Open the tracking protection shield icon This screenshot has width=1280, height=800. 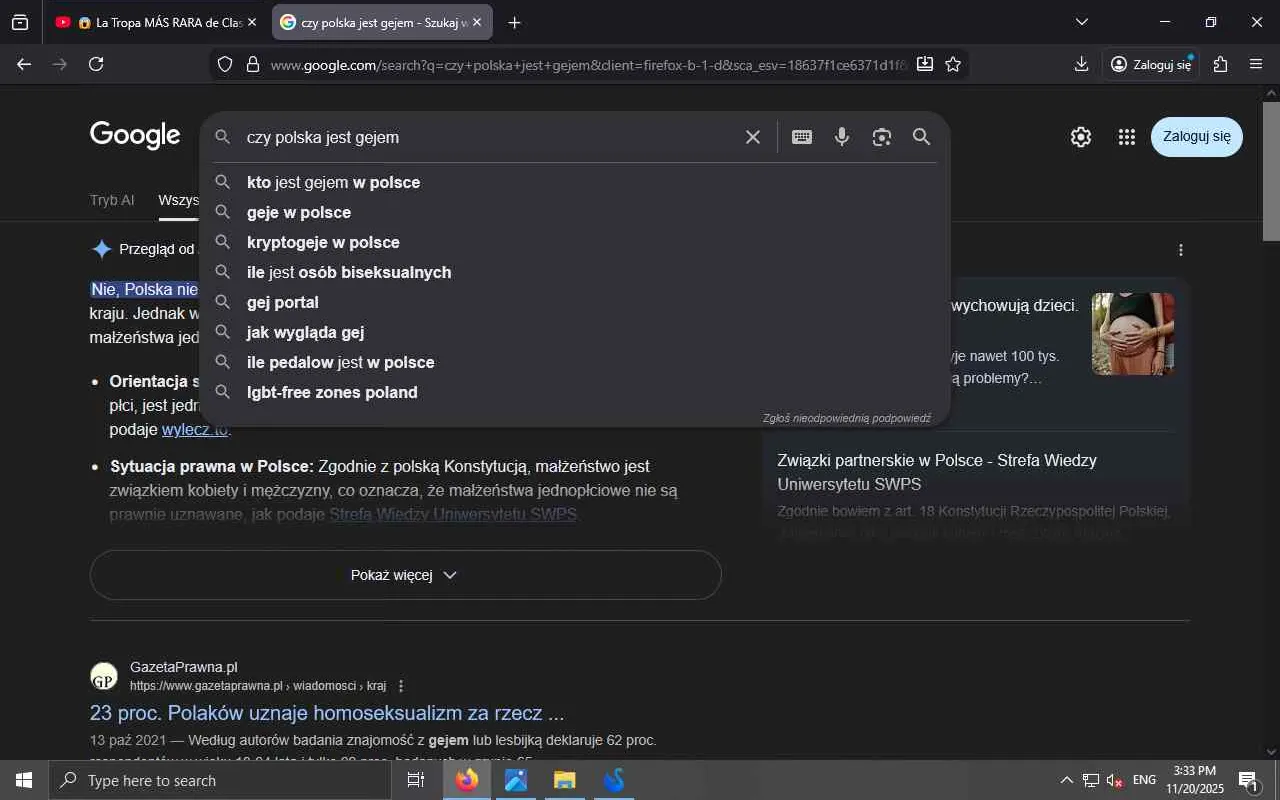(x=225, y=64)
